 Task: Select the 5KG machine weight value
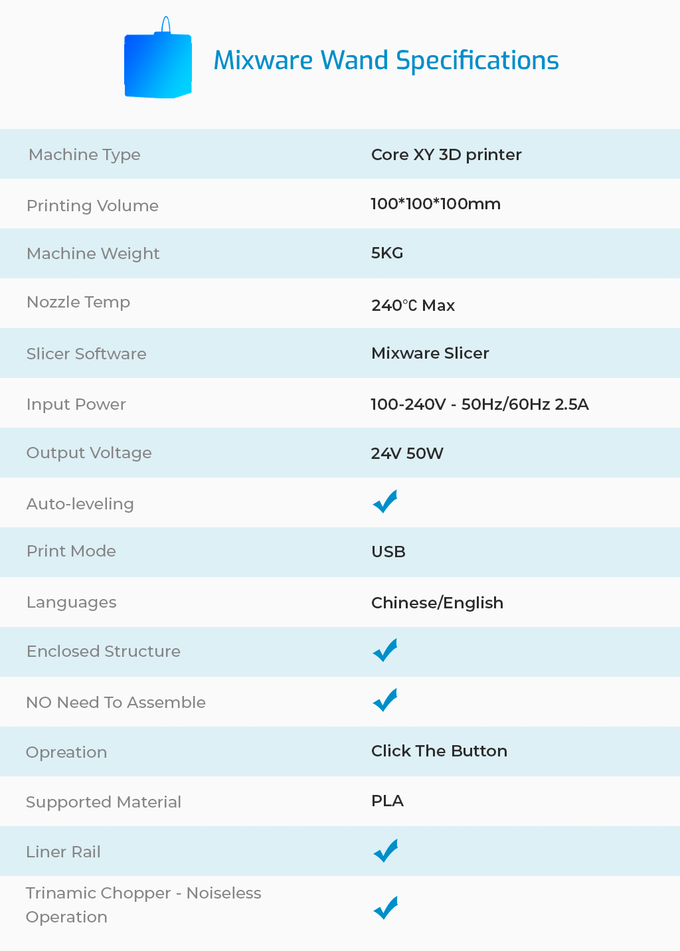387,253
